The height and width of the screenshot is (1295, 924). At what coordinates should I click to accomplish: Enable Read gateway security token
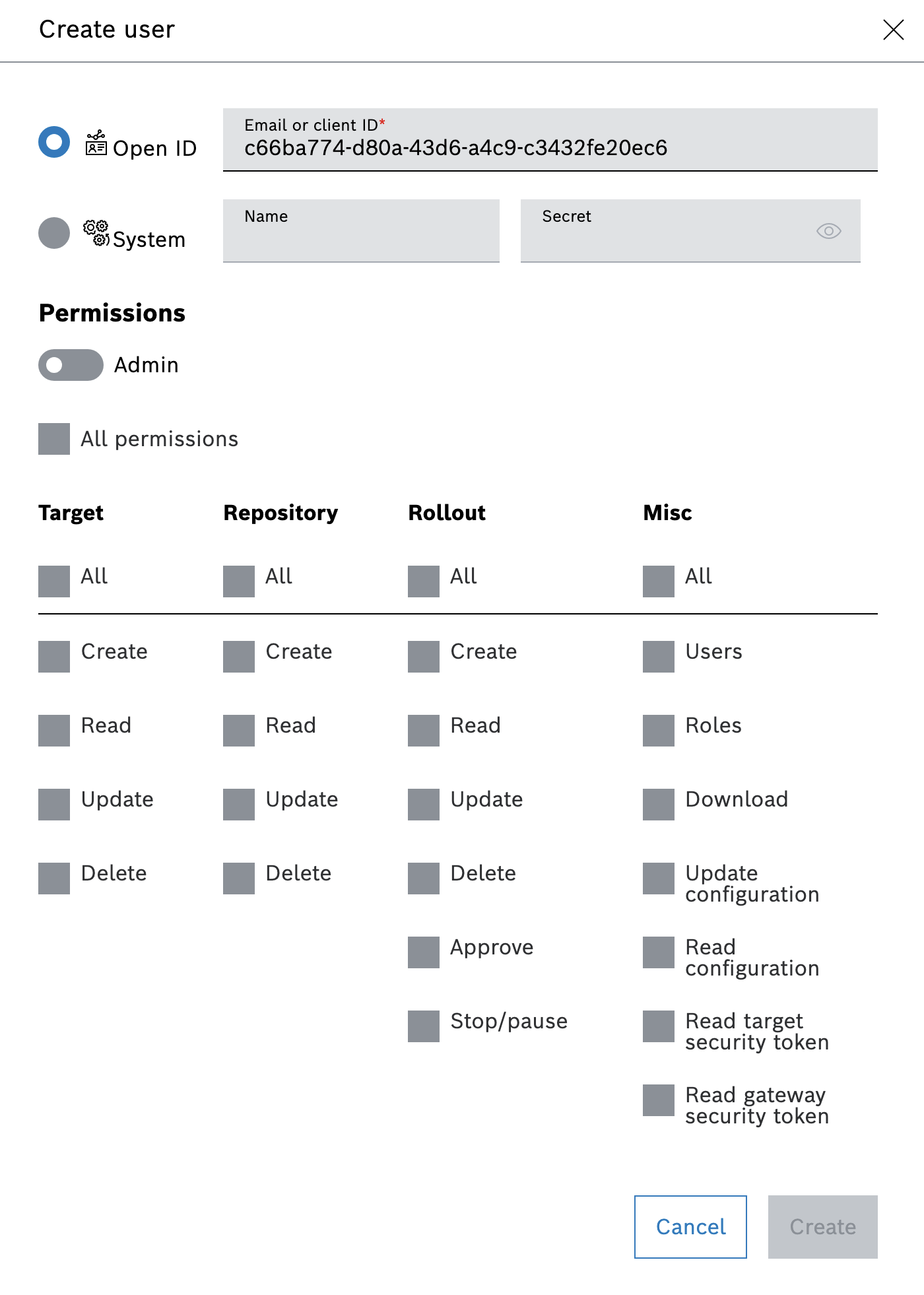tap(659, 1100)
